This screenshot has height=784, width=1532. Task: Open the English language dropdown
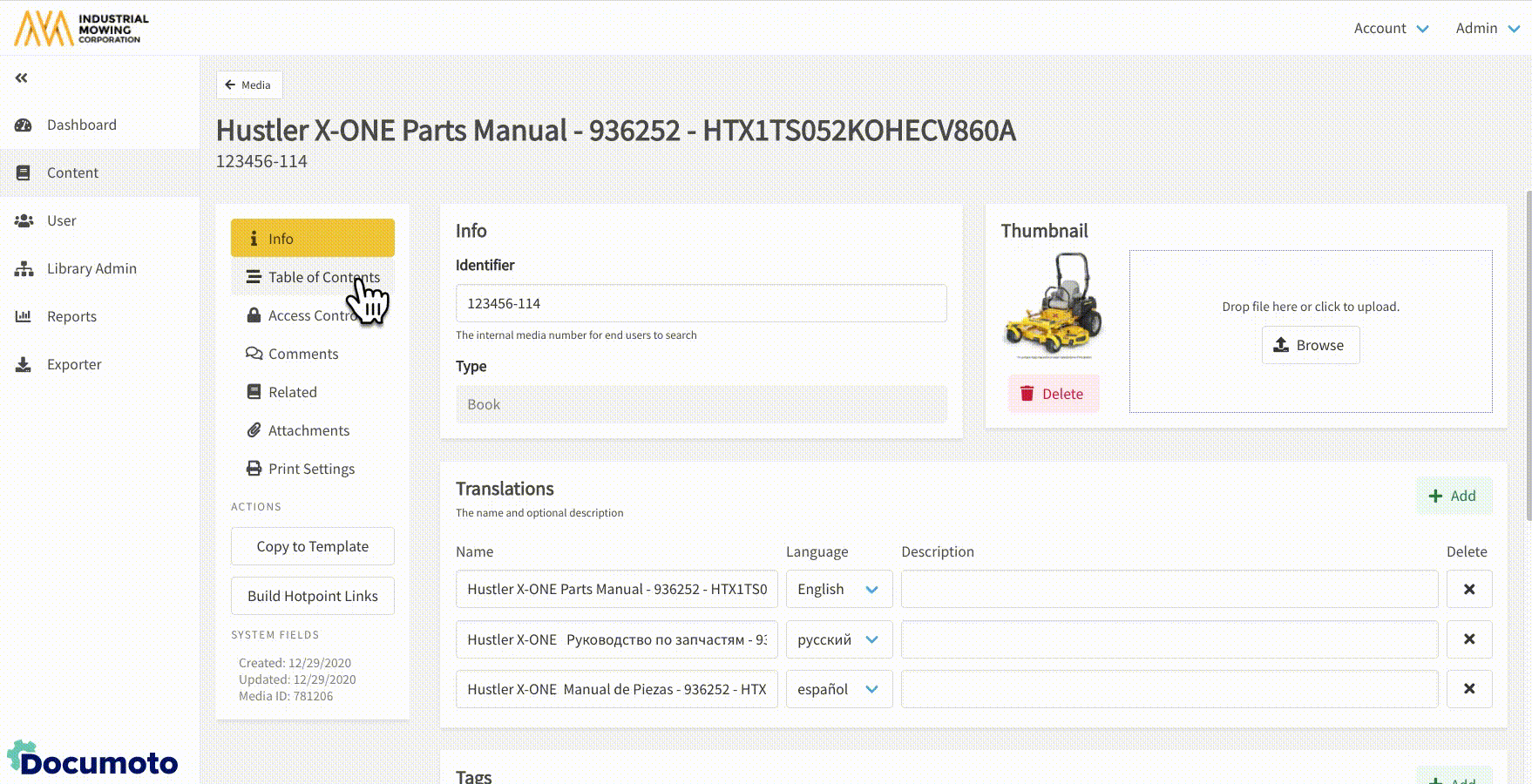pos(838,589)
